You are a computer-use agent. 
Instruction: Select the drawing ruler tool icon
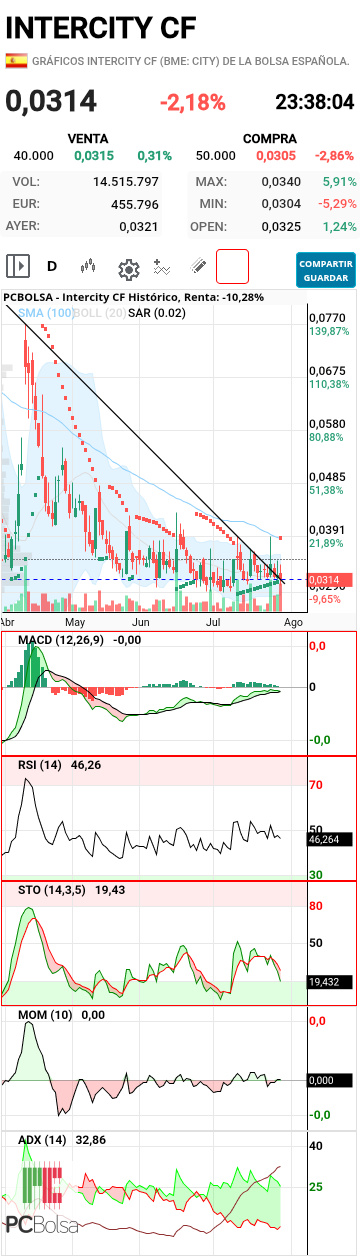198,267
